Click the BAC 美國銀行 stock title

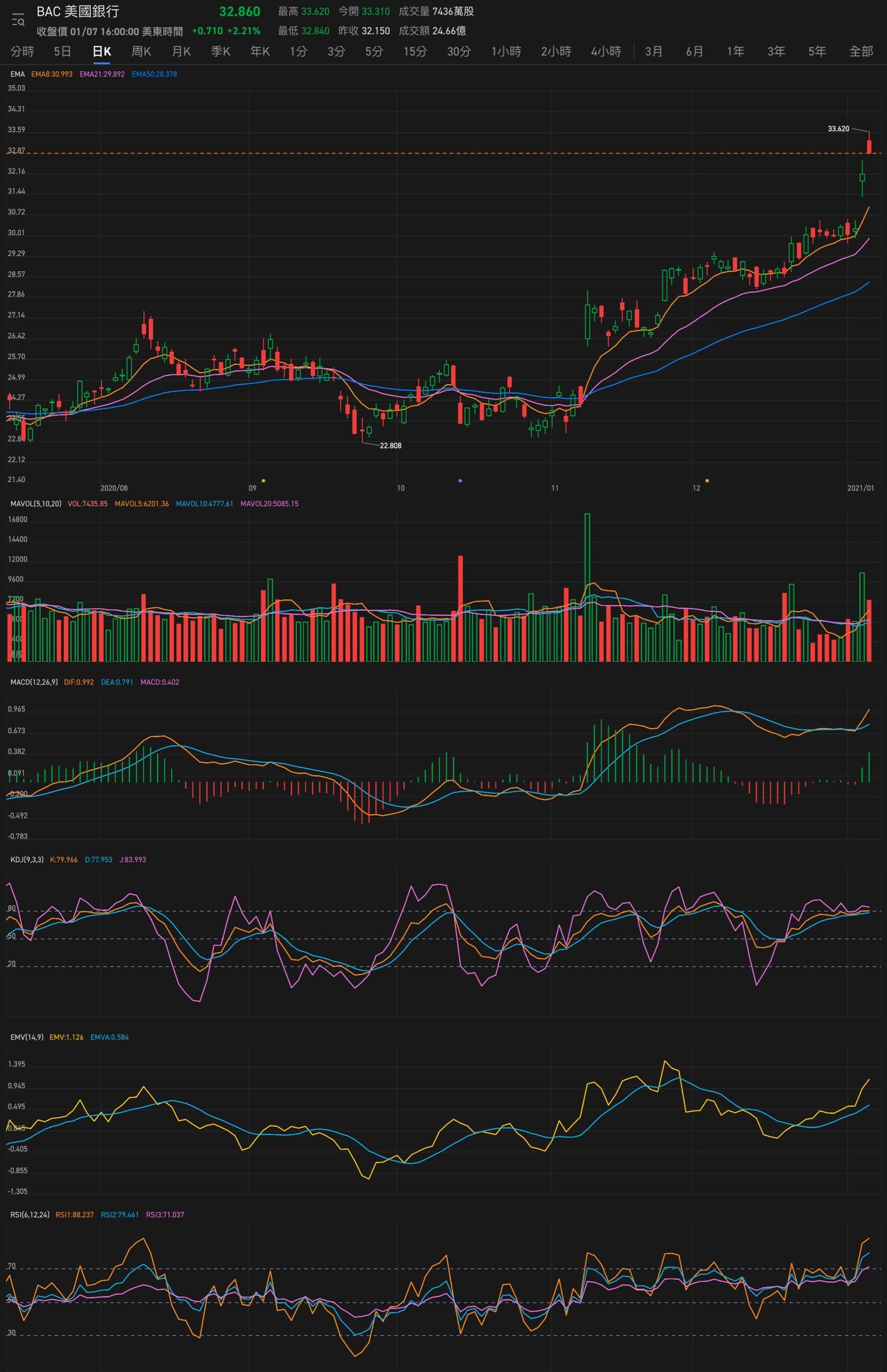pyautogui.click(x=78, y=11)
